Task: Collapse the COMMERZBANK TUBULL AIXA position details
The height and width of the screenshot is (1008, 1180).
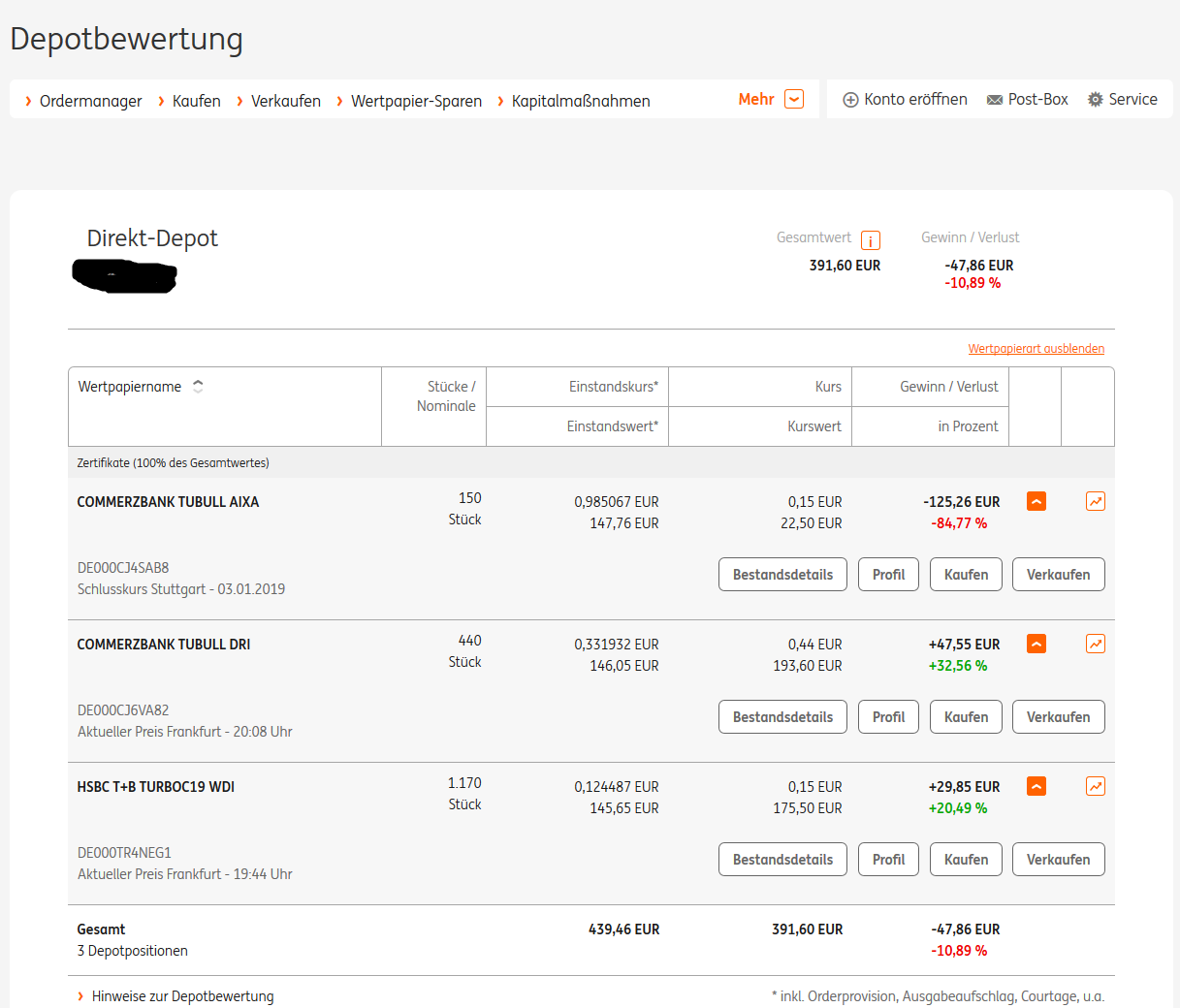Action: 1036,501
